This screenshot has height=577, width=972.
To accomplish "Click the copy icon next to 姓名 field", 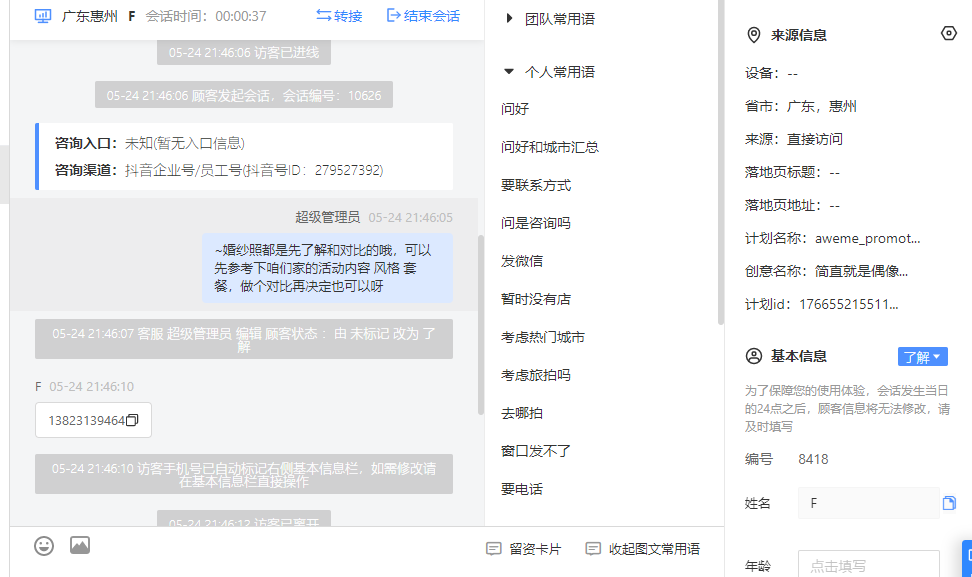I will [949, 503].
